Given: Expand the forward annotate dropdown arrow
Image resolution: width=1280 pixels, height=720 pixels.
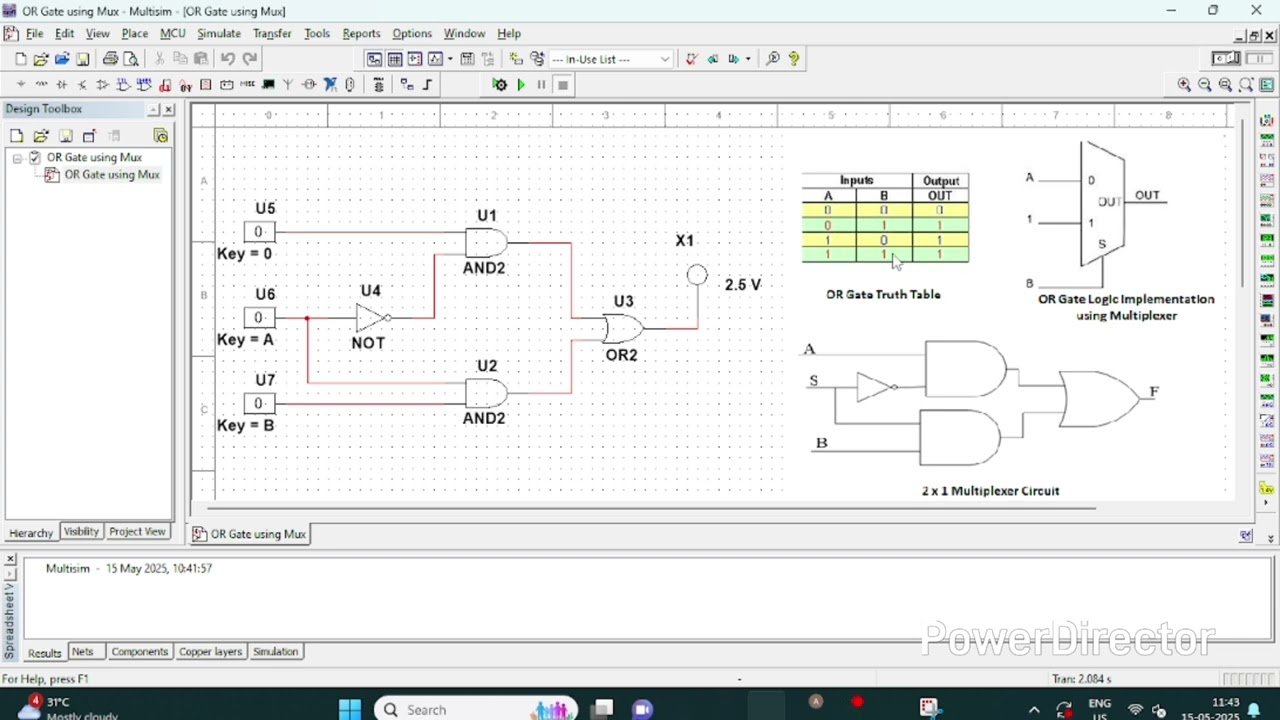Looking at the screenshot, I should pyautogui.click(x=748, y=59).
